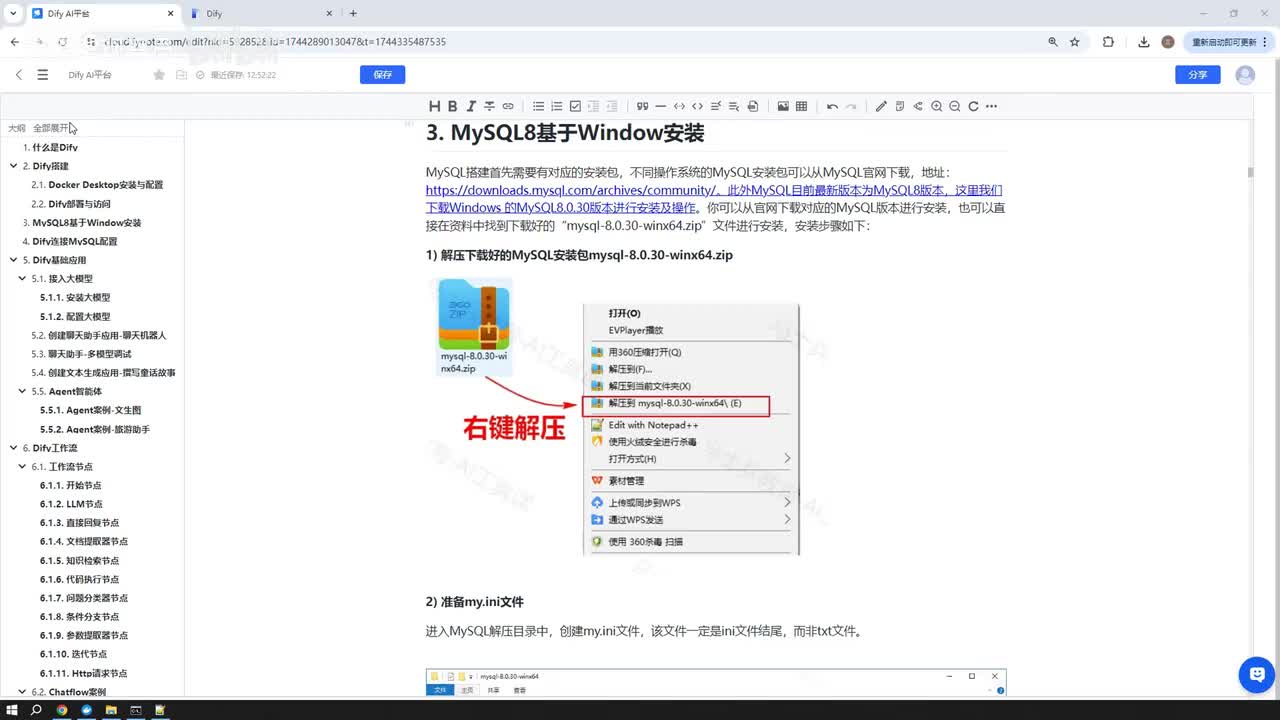Open a new browser tab
This screenshot has height=720, width=1280.
[353, 13]
